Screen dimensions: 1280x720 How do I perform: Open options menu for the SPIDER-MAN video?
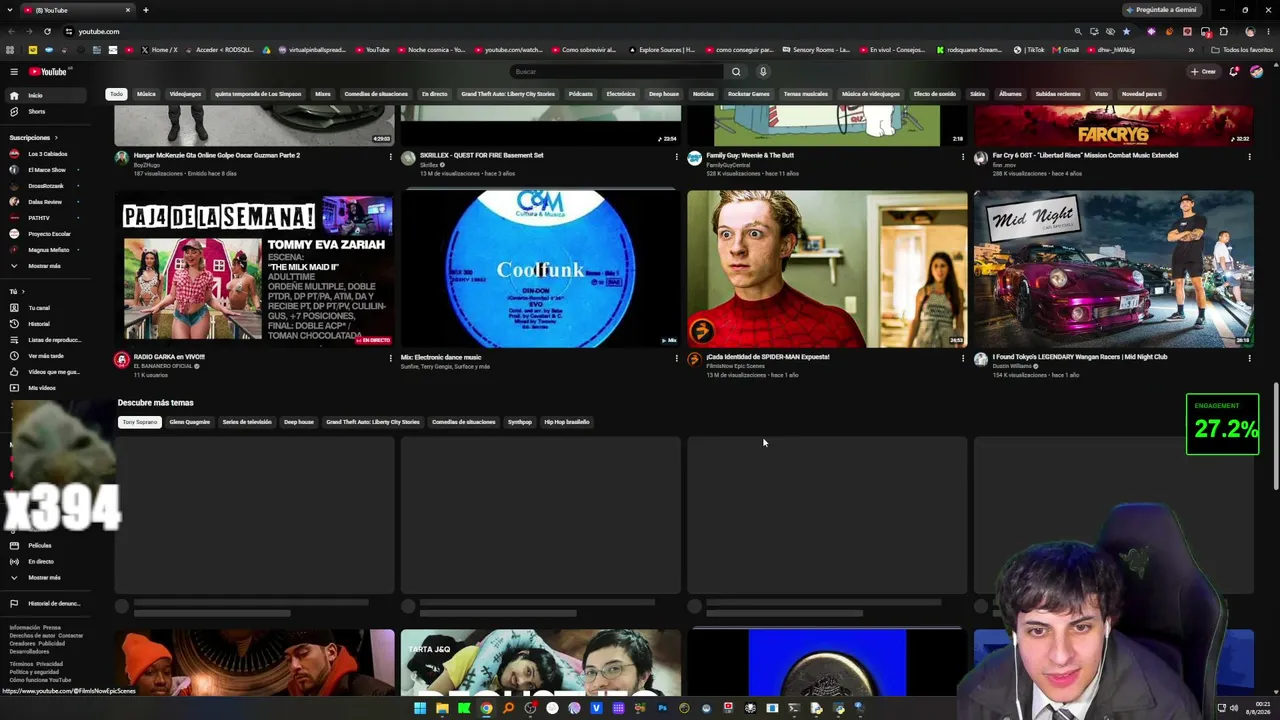[x=963, y=357]
